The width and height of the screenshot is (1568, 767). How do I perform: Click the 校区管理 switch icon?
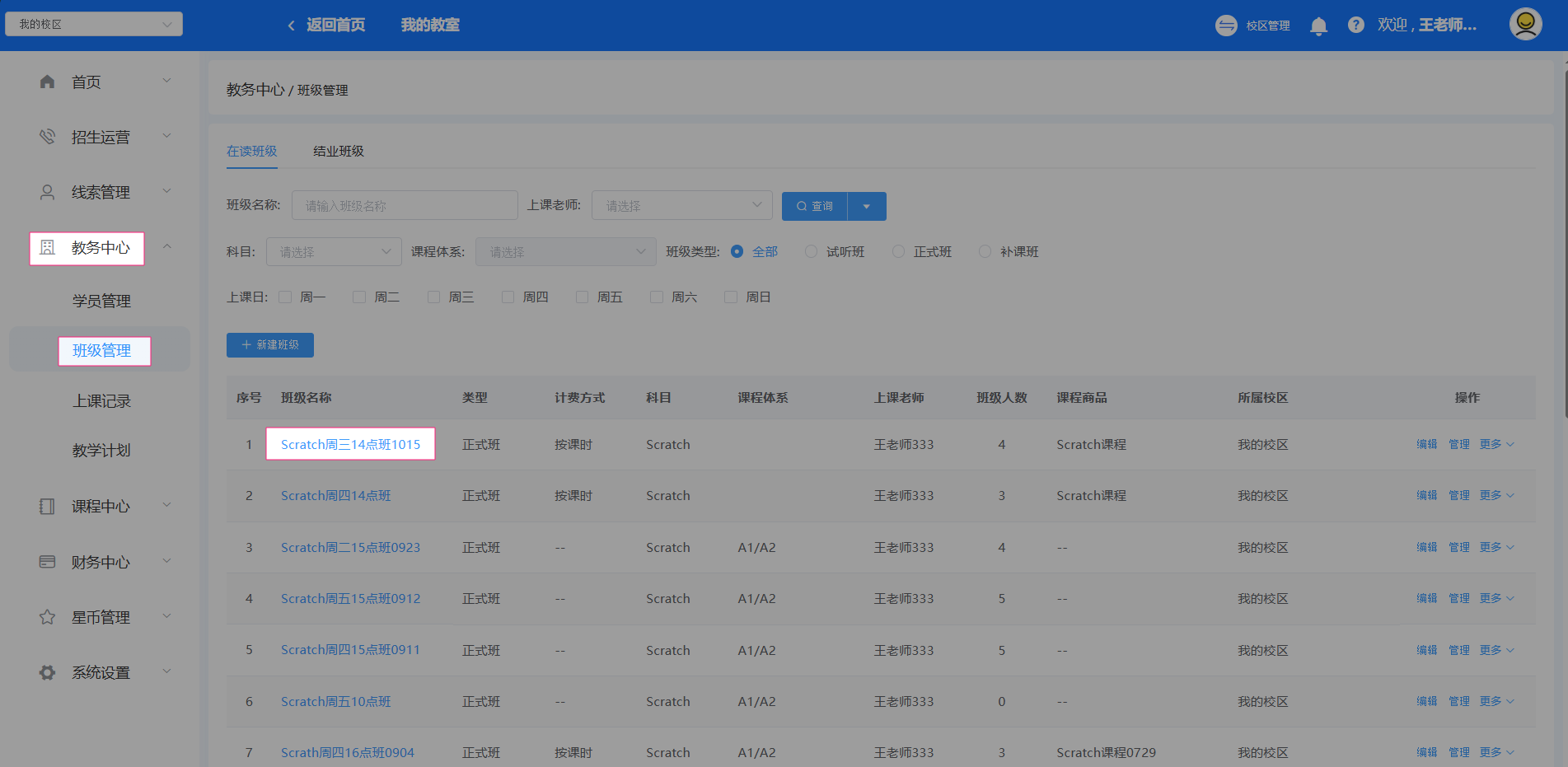pyautogui.click(x=1226, y=26)
